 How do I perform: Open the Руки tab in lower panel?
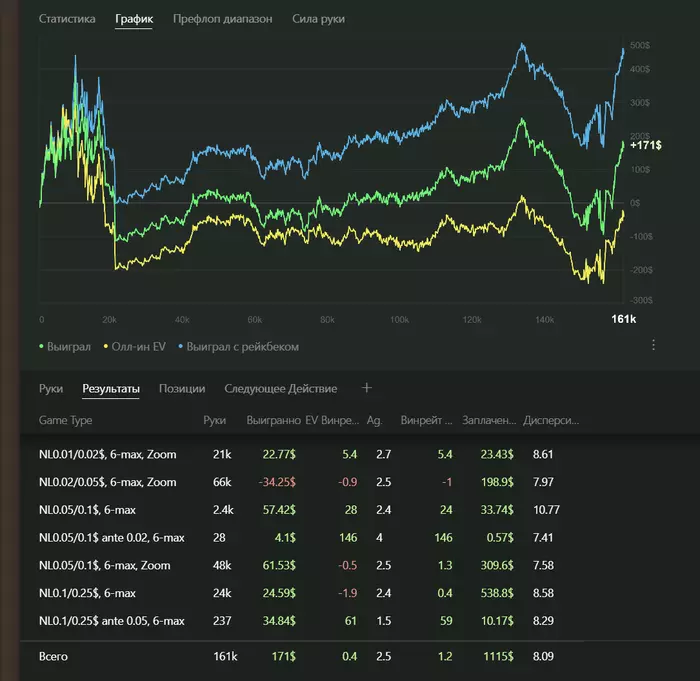pos(51,389)
